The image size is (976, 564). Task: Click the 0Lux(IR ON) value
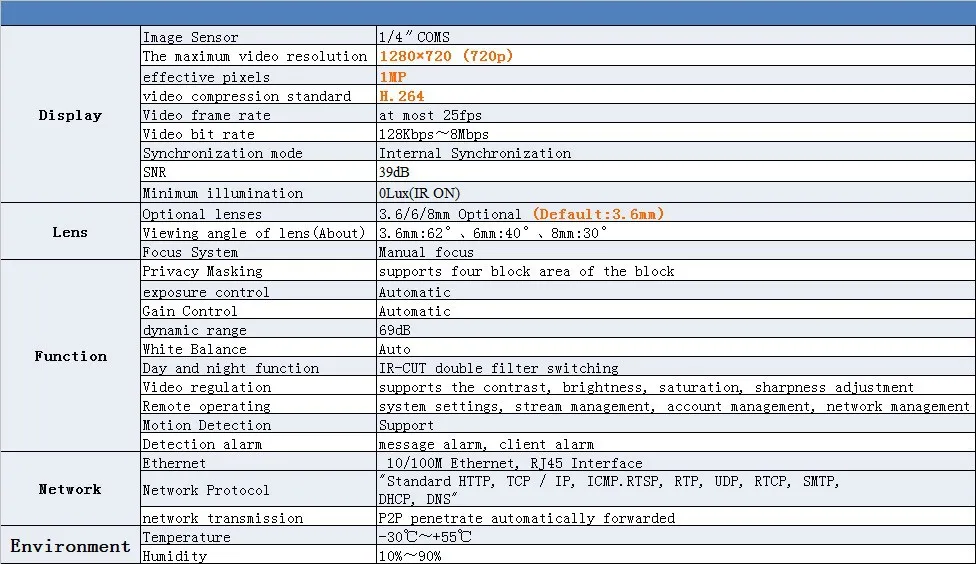tap(420, 193)
